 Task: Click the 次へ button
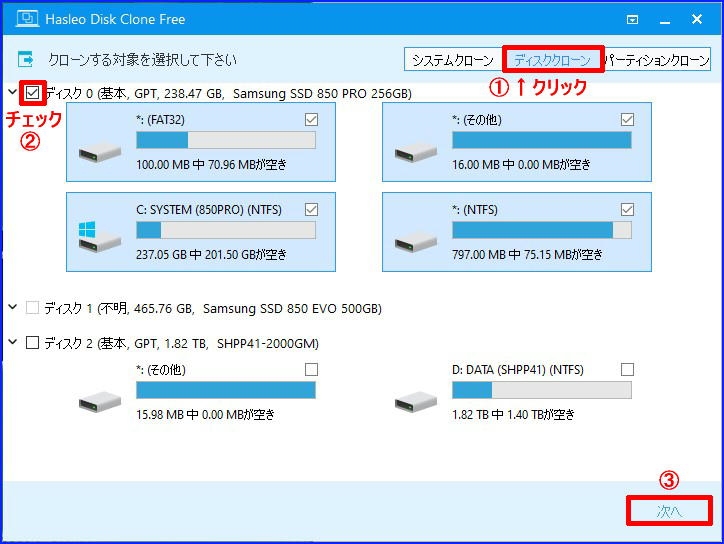click(669, 511)
